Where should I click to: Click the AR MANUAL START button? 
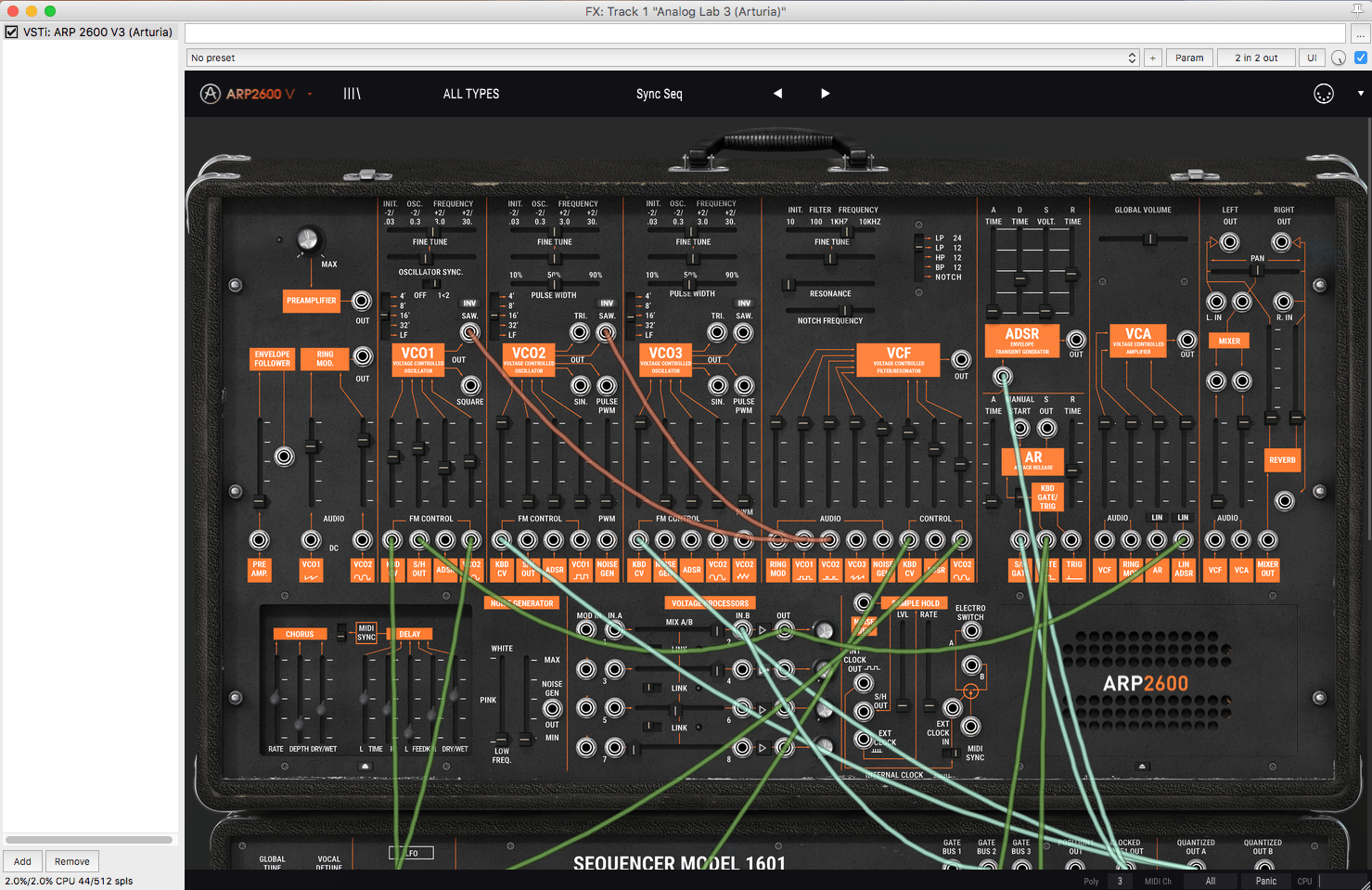[x=1020, y=428]
